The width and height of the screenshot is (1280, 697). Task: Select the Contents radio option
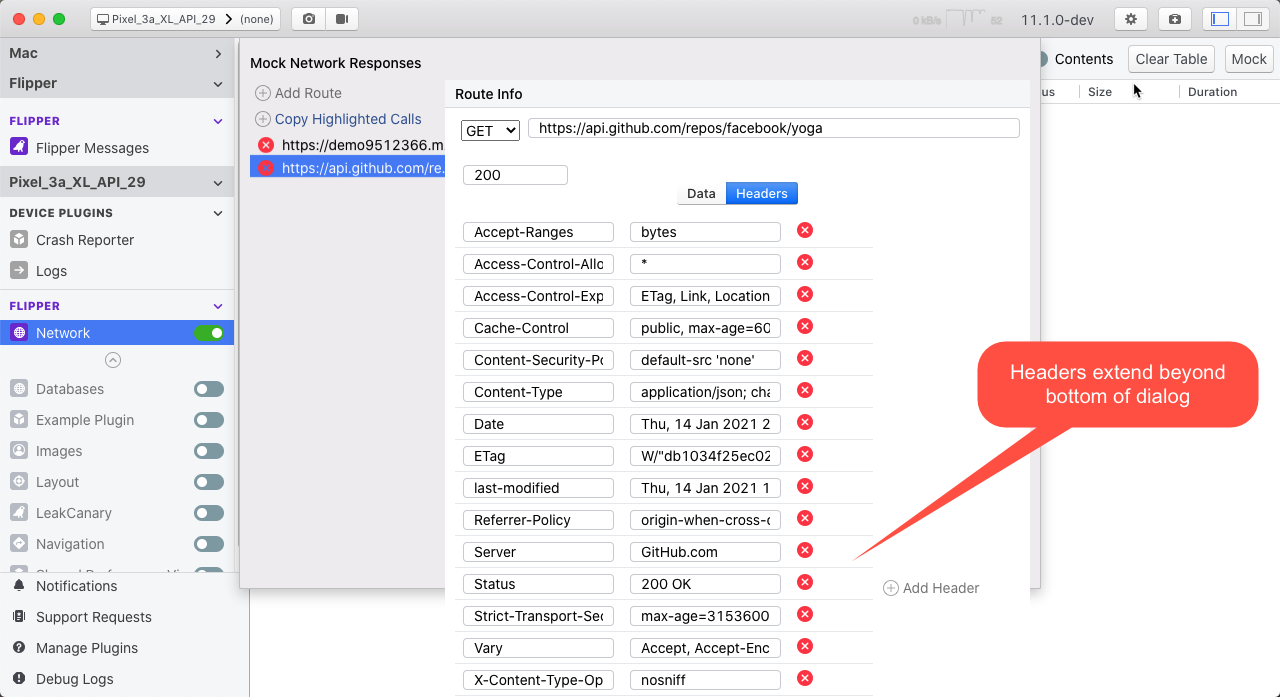tap(1041, 59)
